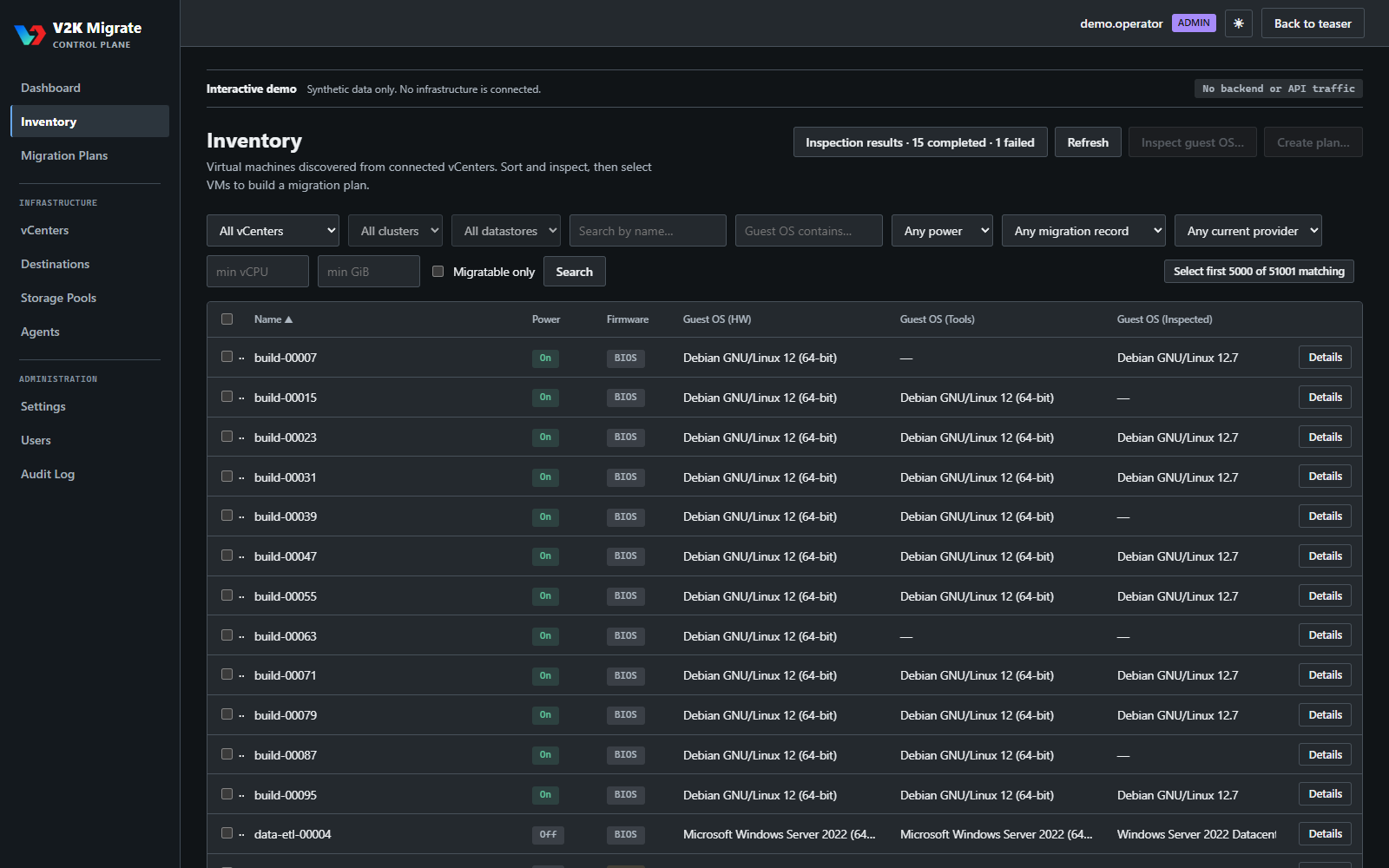Open Agents in the sidebar
Viewport: 1389px width, 868px height.
pyautogui.click(x=89, y=332)
